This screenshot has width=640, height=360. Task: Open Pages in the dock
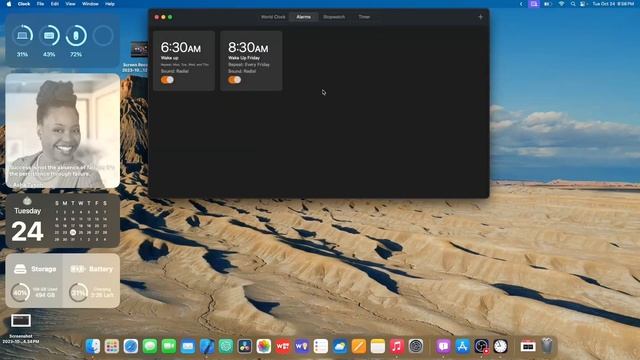(x=359, y=346)
